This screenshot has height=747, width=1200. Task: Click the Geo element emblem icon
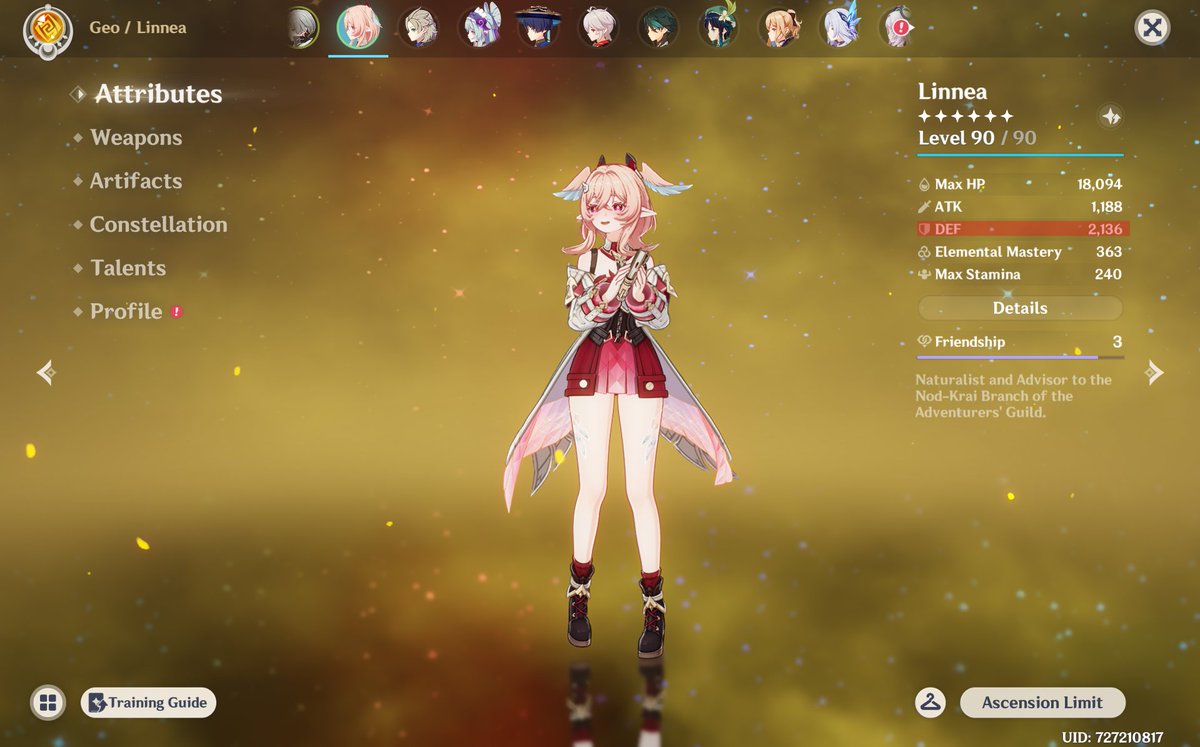point(47,30)
